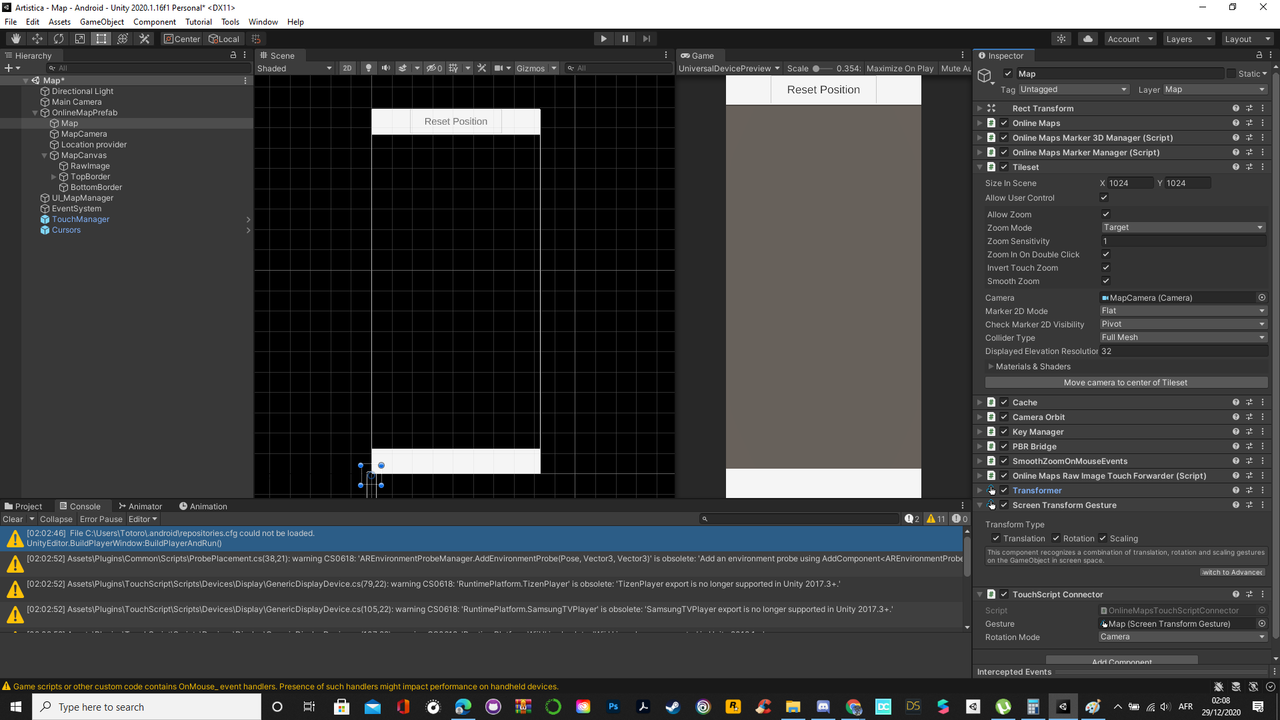
Task: Toggle 2D view mode in Scene
Action: [347, 68]
